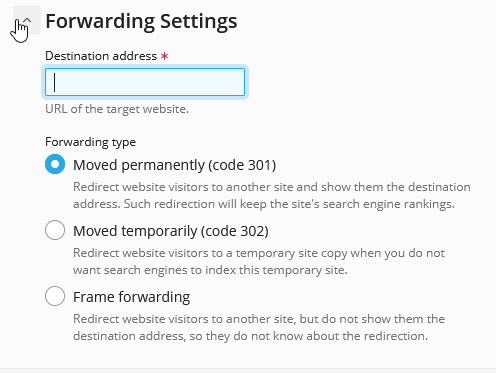The height and width of the screenshot is (373, 496).
Task: Select the Frame forwarding radio button
Action: click(x=55, y=296)
